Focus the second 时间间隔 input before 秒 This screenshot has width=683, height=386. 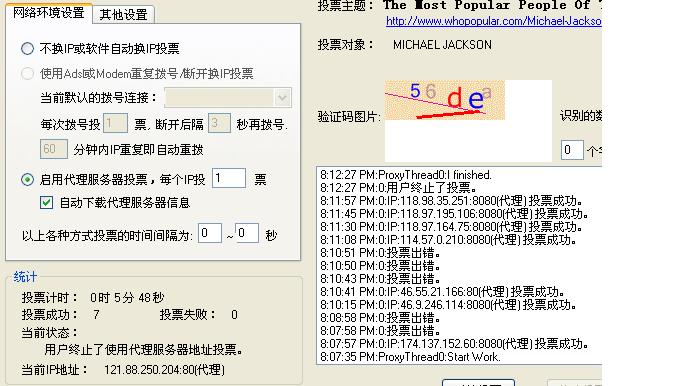click(x=247, y=233)
